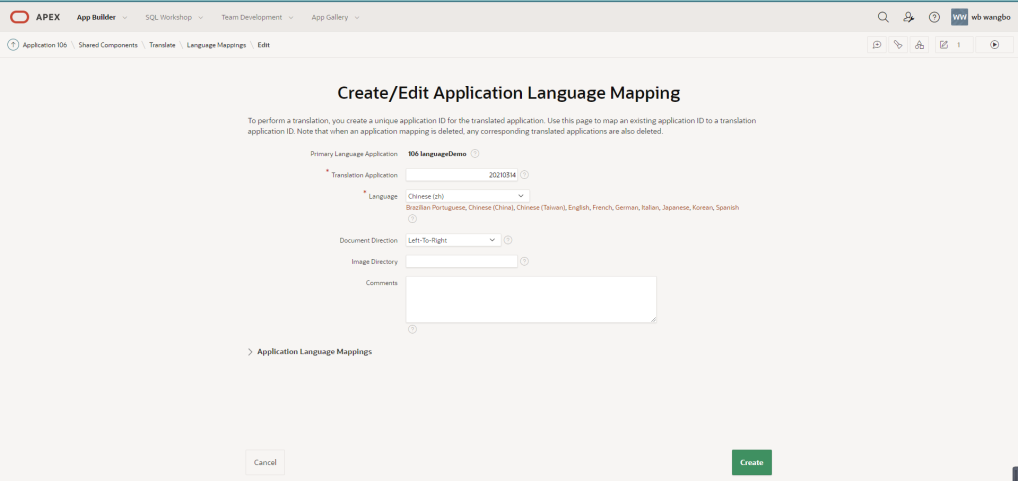This screenshot has height=481, width=1018.
Task: Open the Team Development menu
Action: coord(257,18)
